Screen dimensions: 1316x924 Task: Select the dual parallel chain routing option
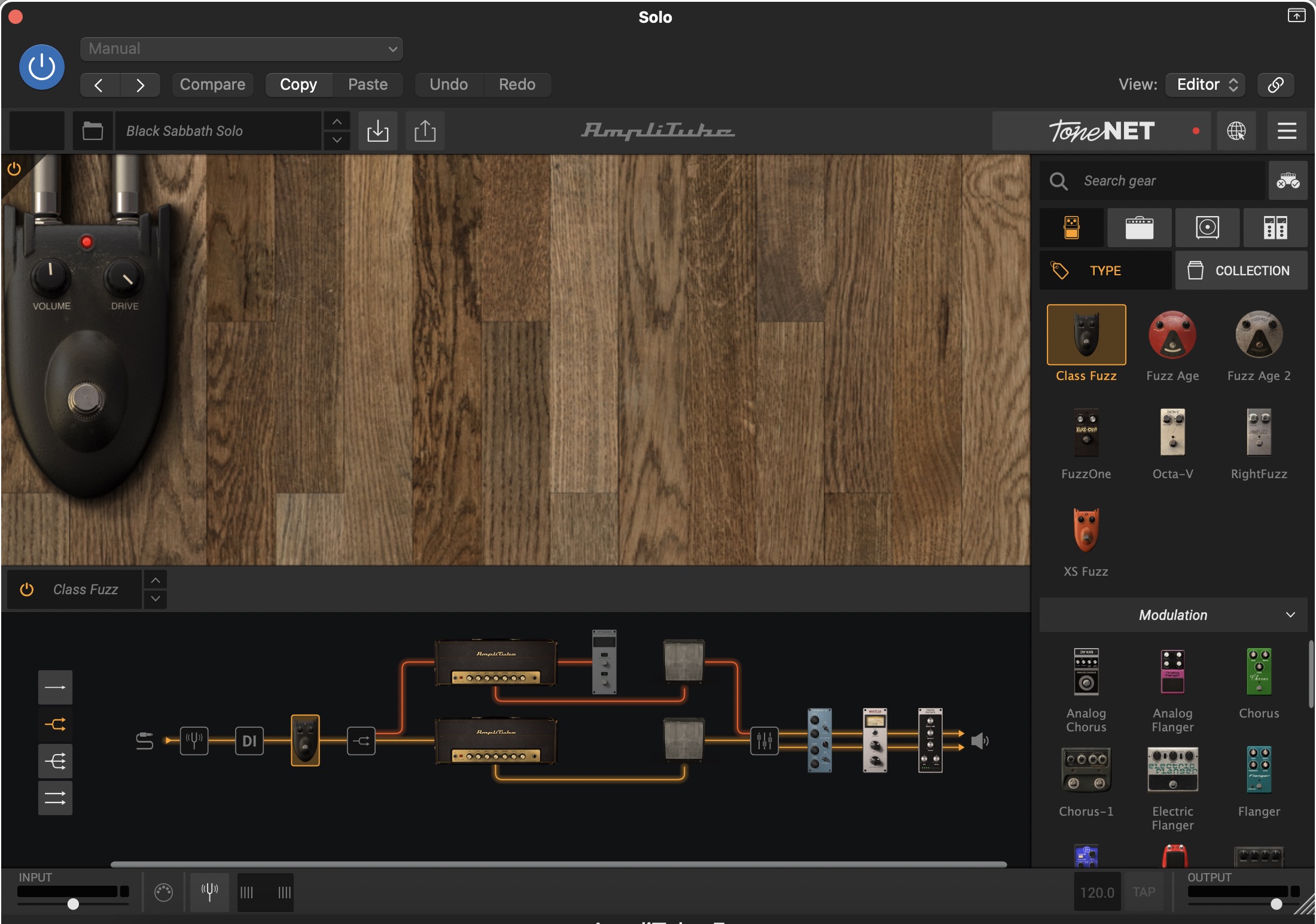point(56,798)
